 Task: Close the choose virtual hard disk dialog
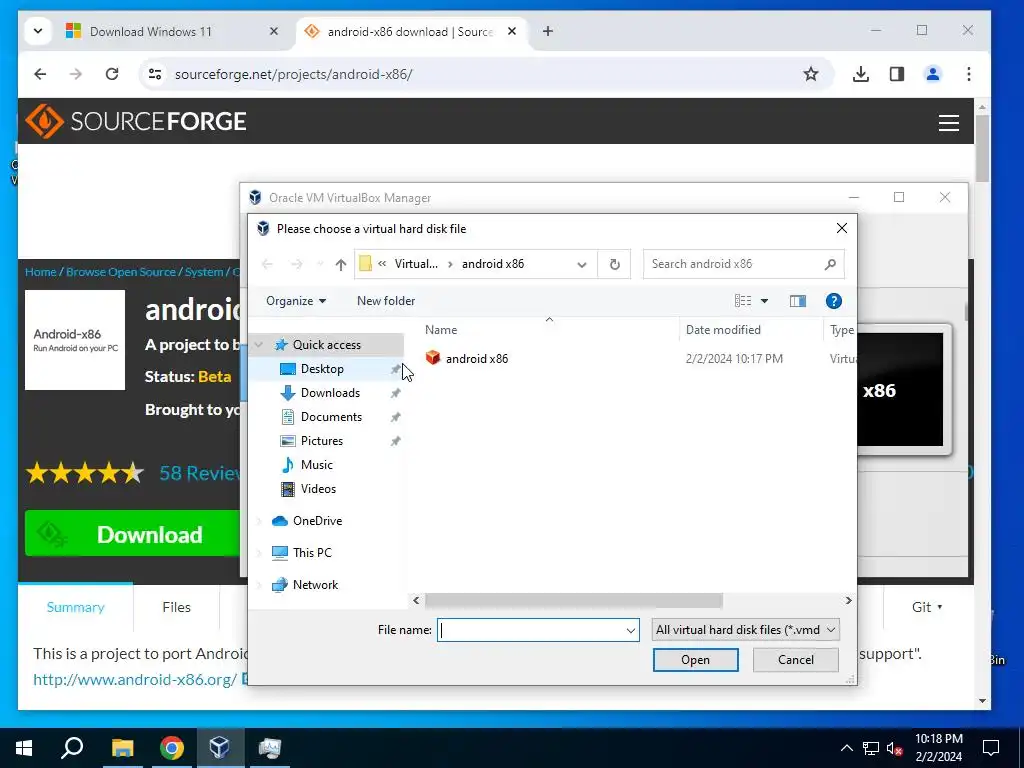coord(842,228)
